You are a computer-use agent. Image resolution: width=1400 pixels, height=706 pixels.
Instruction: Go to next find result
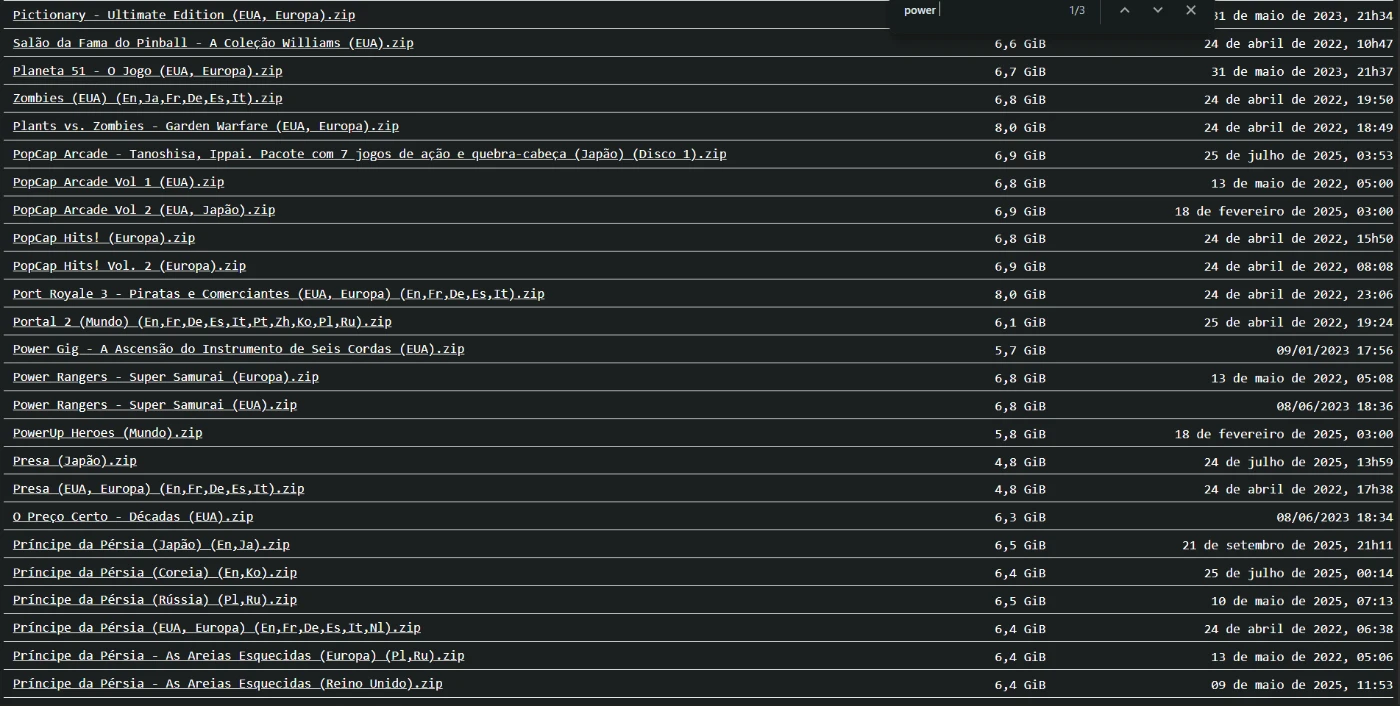(1157, 10)
